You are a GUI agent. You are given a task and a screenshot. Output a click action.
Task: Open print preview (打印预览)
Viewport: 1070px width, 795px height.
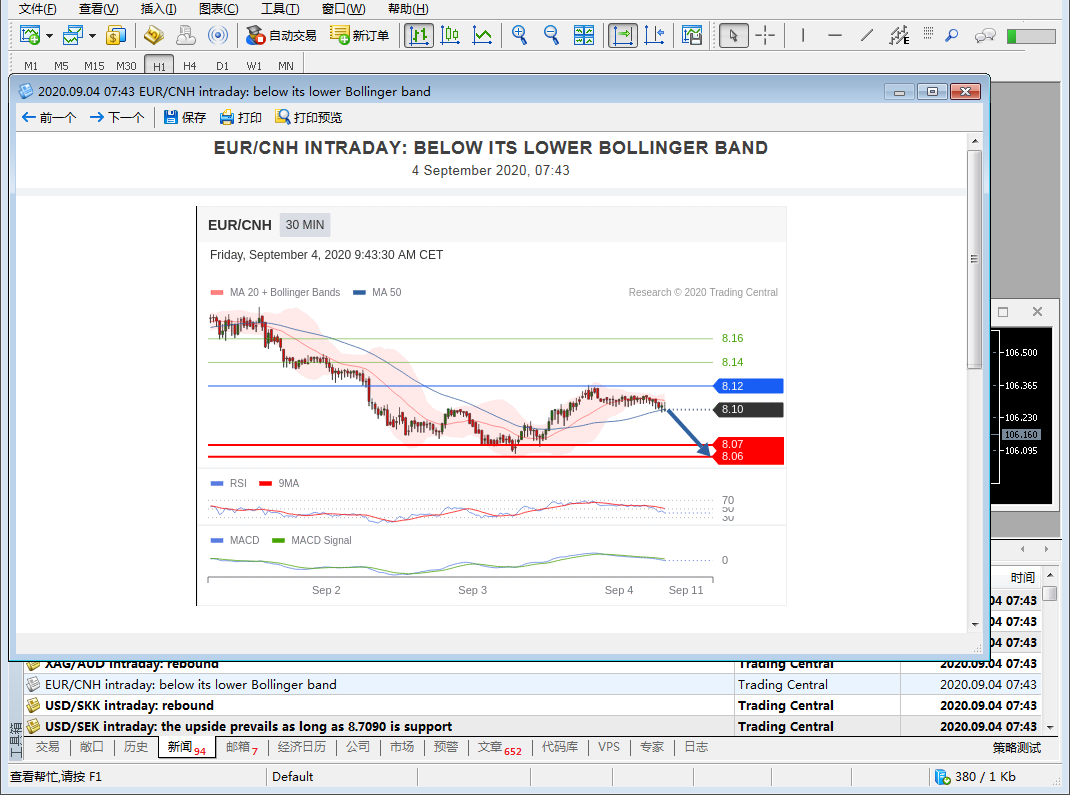pos(308,117)
